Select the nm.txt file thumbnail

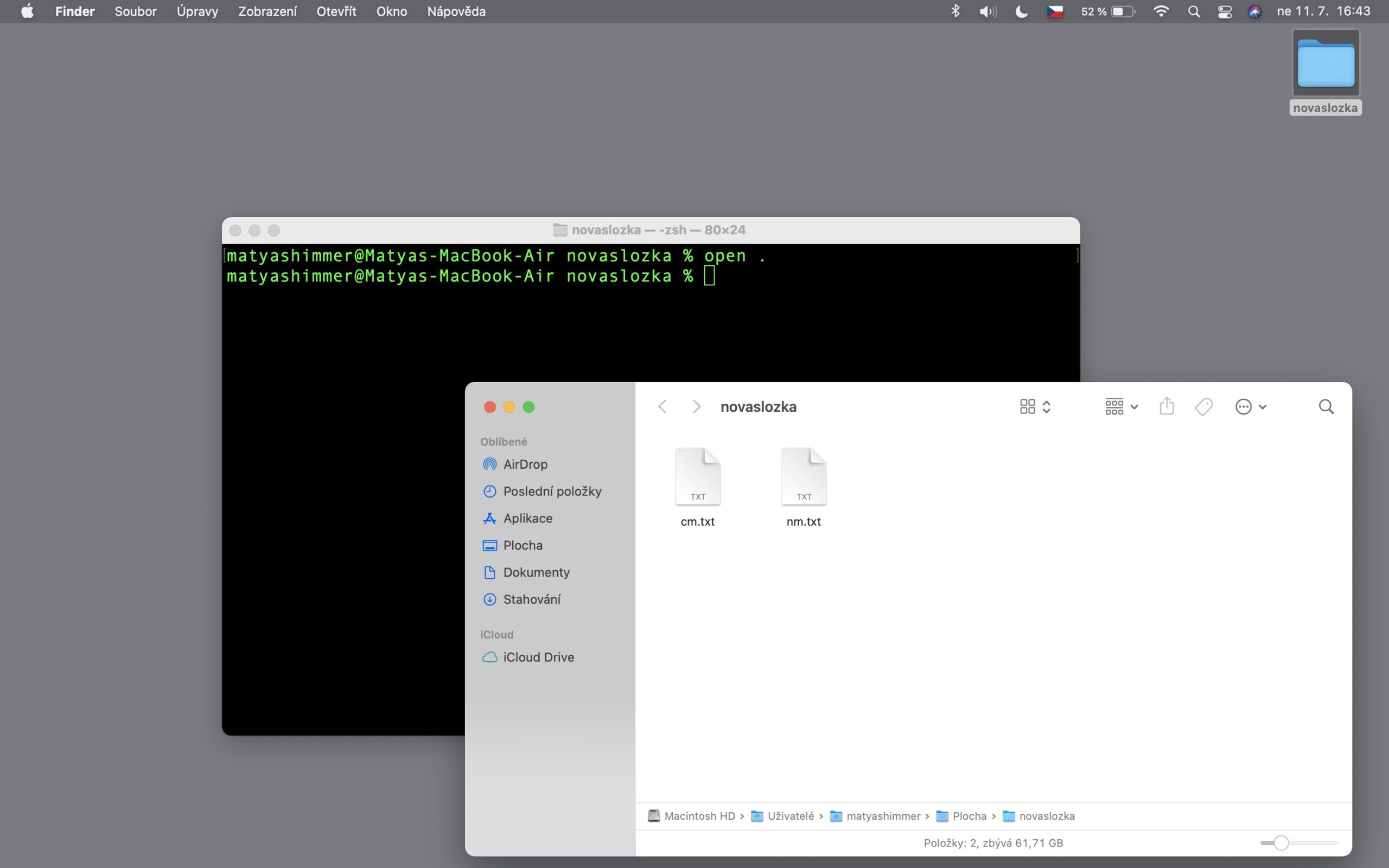point(804,477)
